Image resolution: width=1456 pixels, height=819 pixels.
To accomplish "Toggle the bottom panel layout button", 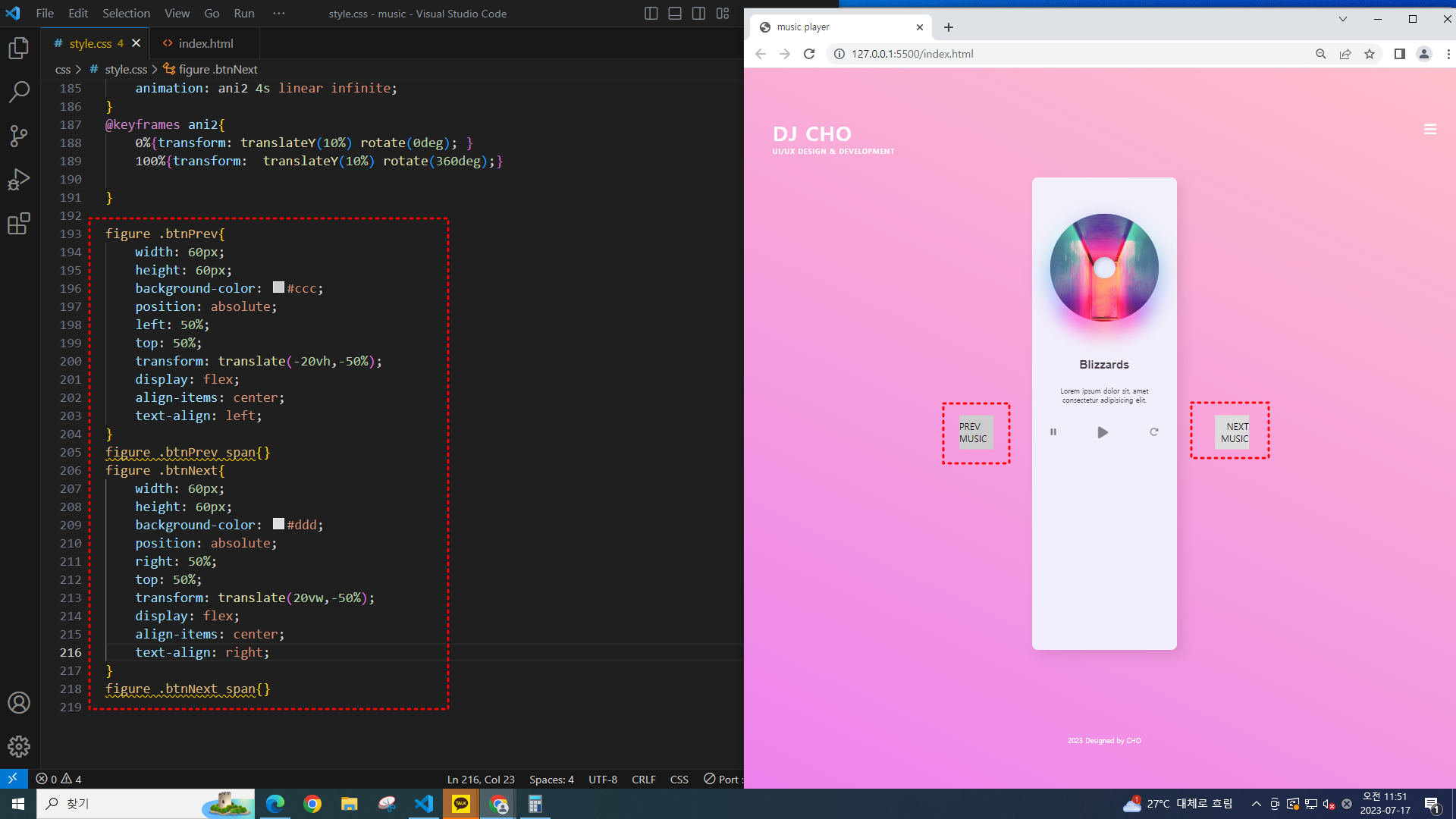I will click(675, 14).
